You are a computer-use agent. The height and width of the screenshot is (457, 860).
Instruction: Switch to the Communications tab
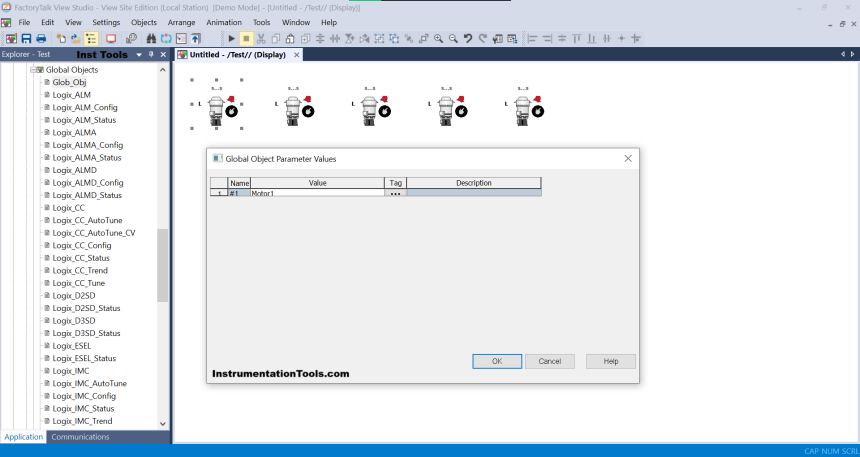pyautogui.click(x=80, y=437)
